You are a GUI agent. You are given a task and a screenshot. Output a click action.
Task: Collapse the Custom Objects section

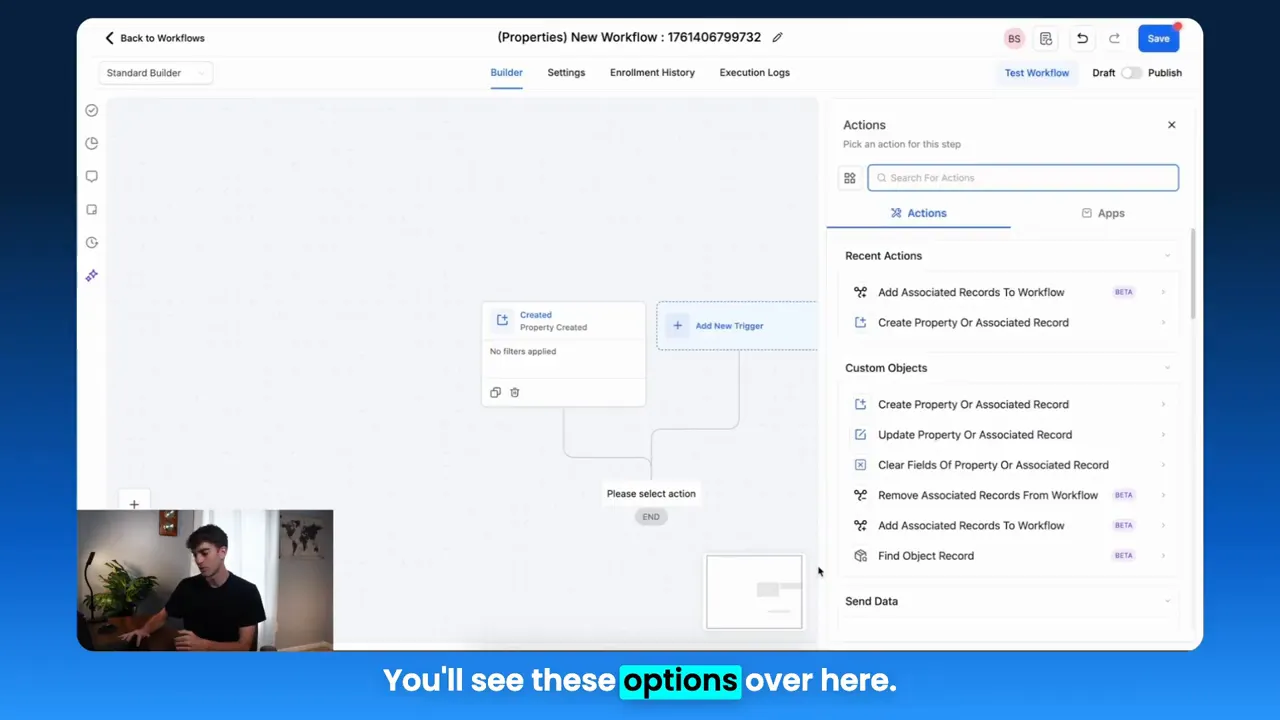(1167, 368)
